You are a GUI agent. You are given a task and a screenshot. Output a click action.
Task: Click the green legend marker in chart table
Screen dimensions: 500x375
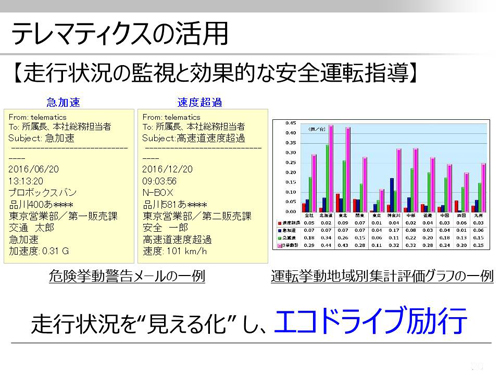point(280,238)
